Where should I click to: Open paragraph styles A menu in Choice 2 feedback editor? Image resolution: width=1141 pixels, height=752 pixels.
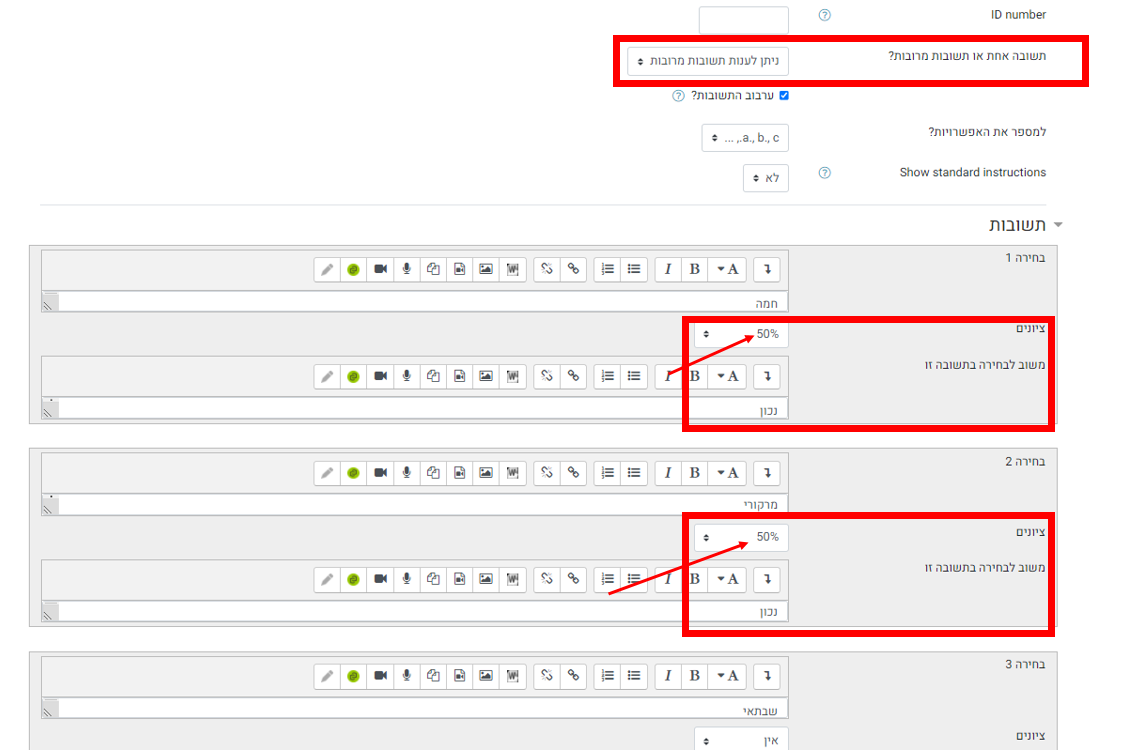[727, 579]
